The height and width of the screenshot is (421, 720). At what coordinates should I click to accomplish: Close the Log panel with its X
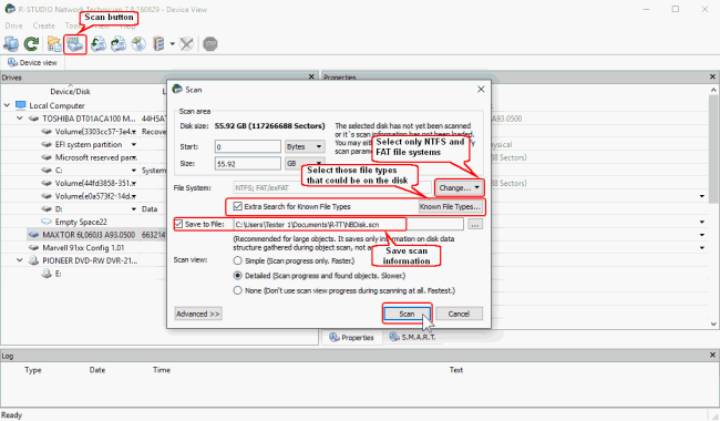(713, 355)
